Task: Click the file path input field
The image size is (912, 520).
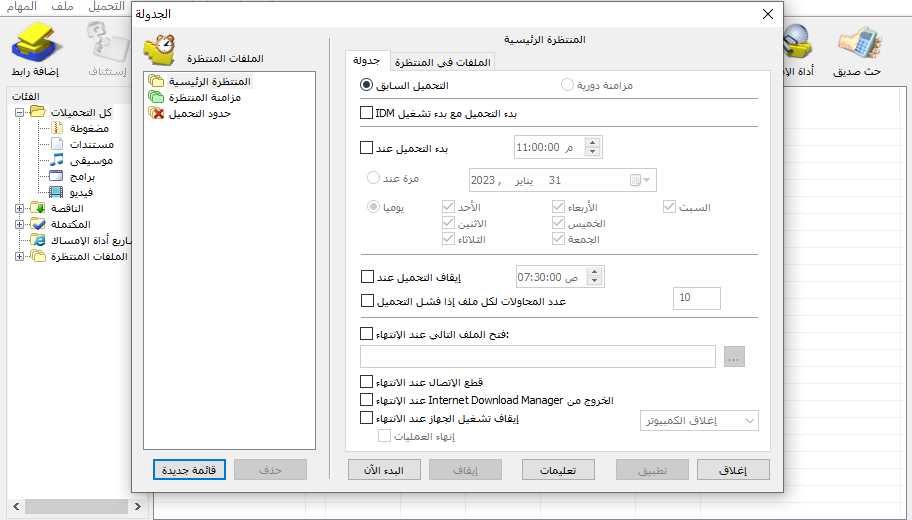Action: tap(537, 357)
